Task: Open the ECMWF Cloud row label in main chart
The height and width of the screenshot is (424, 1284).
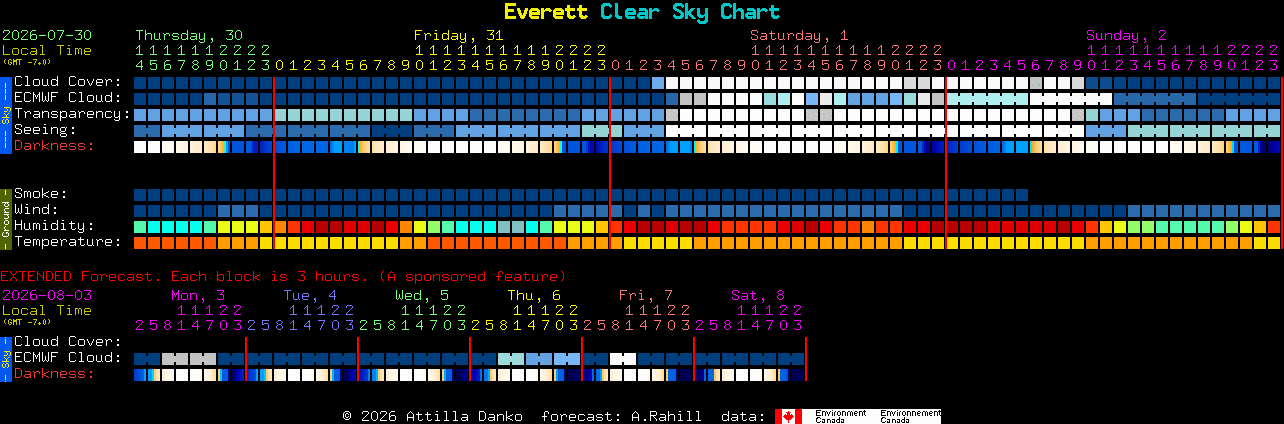Action: [68, 97]
